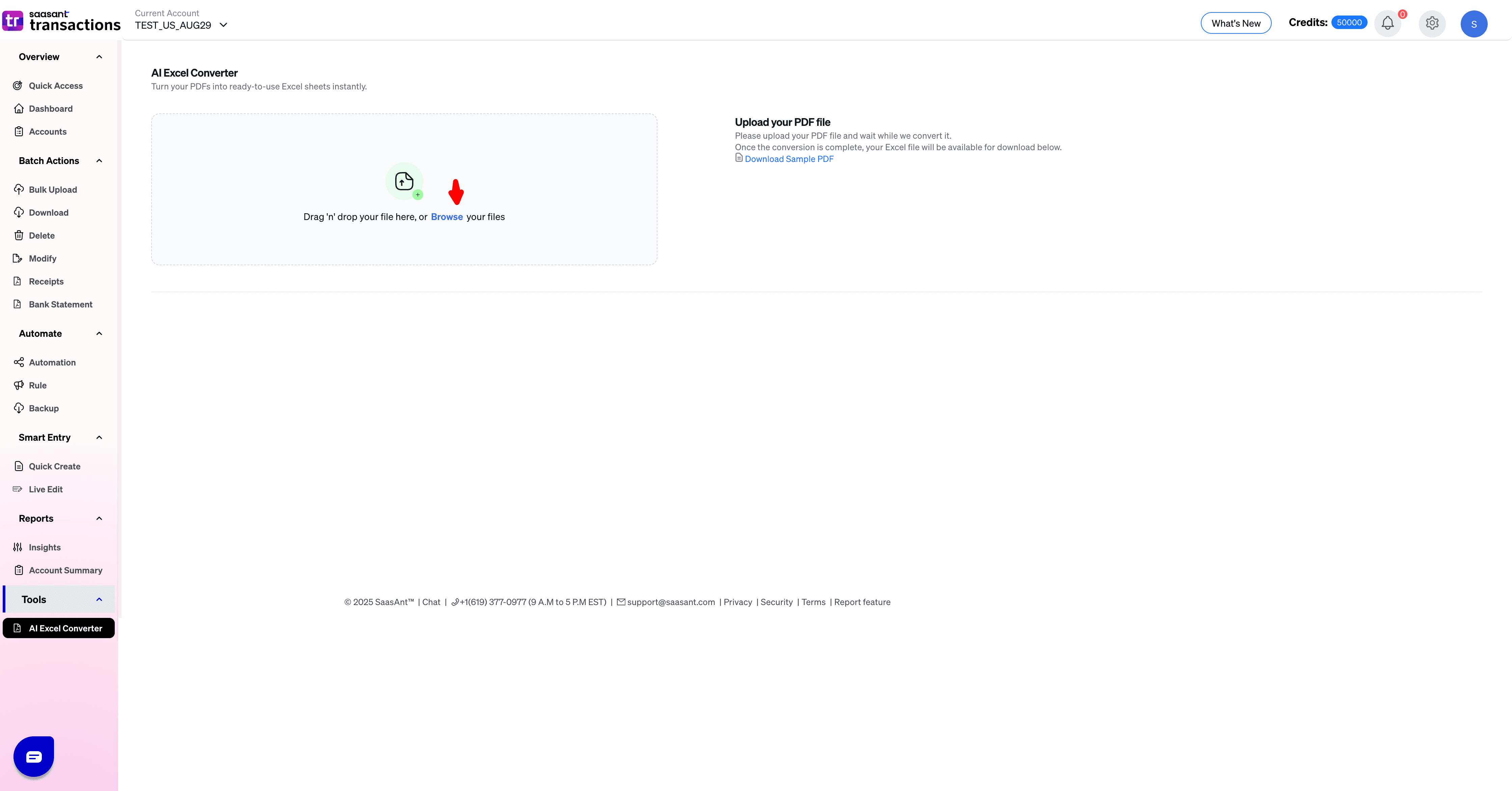
Task: Click the Dashboard home icon
Action: click(18, 109)
